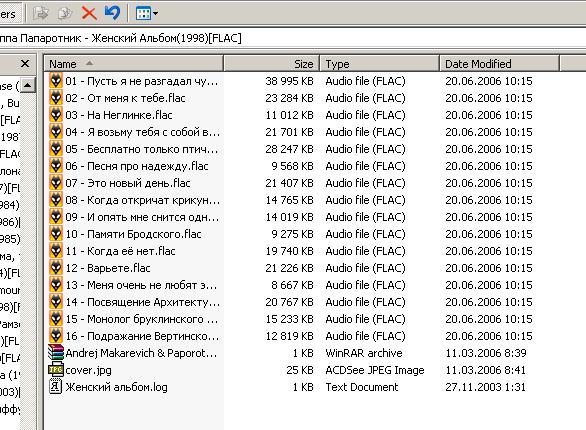The height and width of the screenshot is (430, 586).
Task: Select the Женский альбом.log file name
Action: point(116,387)
